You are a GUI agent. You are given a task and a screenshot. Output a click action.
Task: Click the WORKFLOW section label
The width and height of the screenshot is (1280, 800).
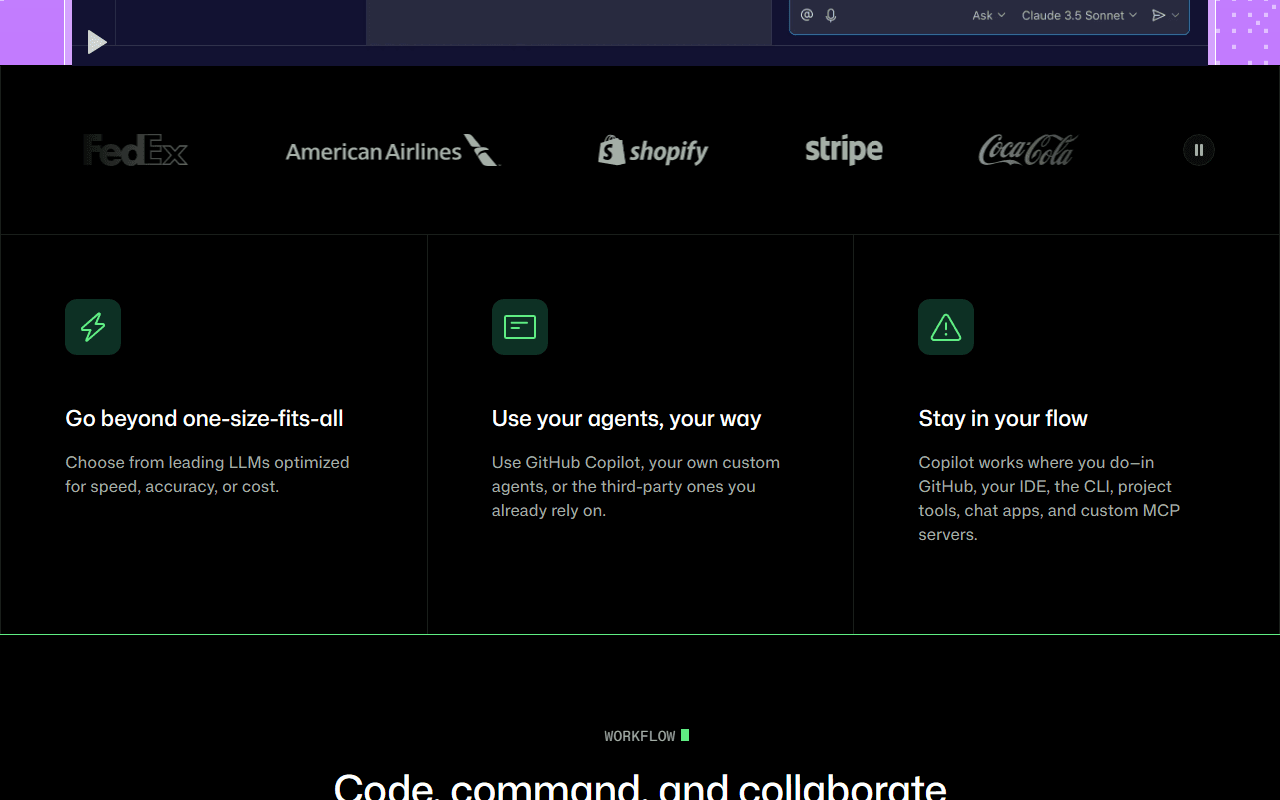[640, 736]
